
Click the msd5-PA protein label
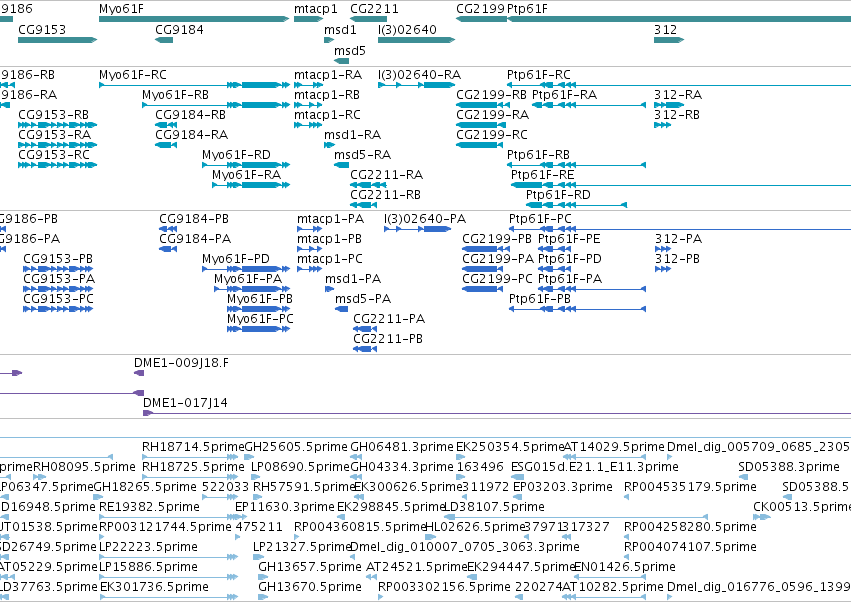pos(363,298)
